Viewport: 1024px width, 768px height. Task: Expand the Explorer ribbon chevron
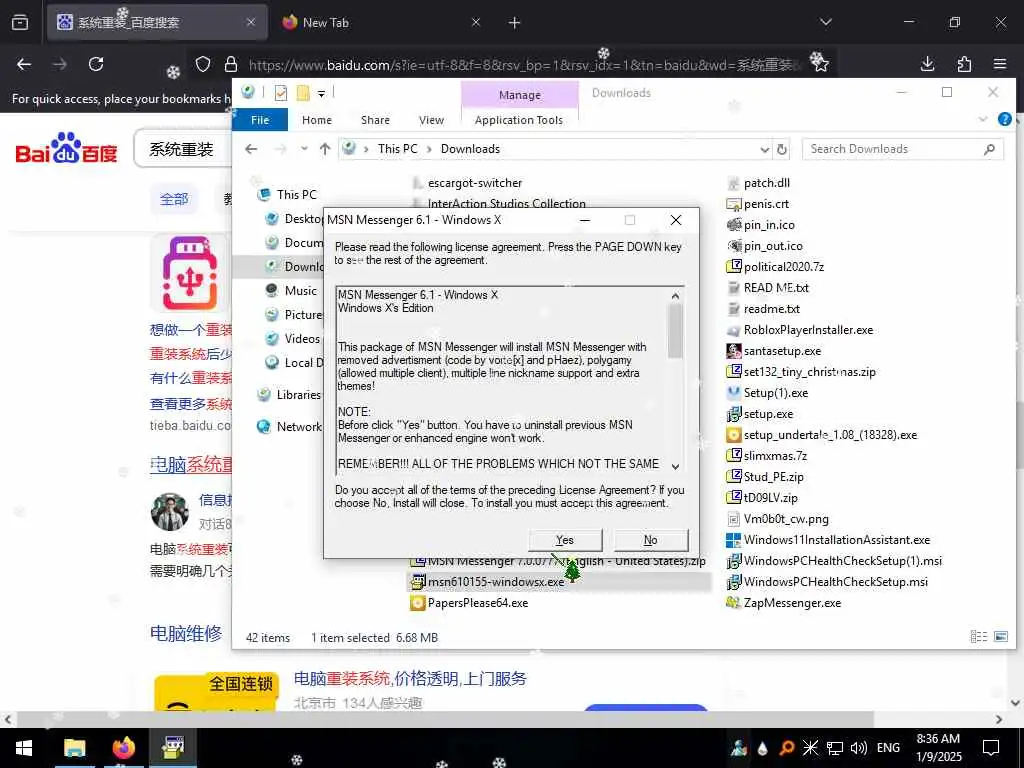[983, 119]
